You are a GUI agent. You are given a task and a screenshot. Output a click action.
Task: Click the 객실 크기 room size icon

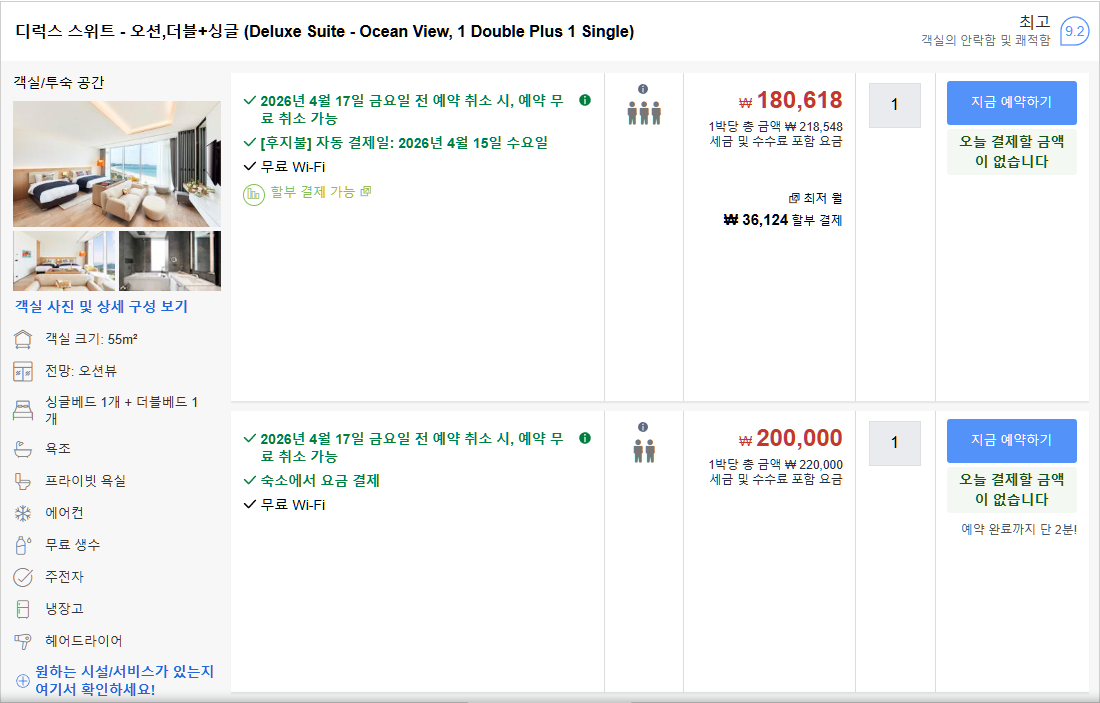click(x=23, y=339)
